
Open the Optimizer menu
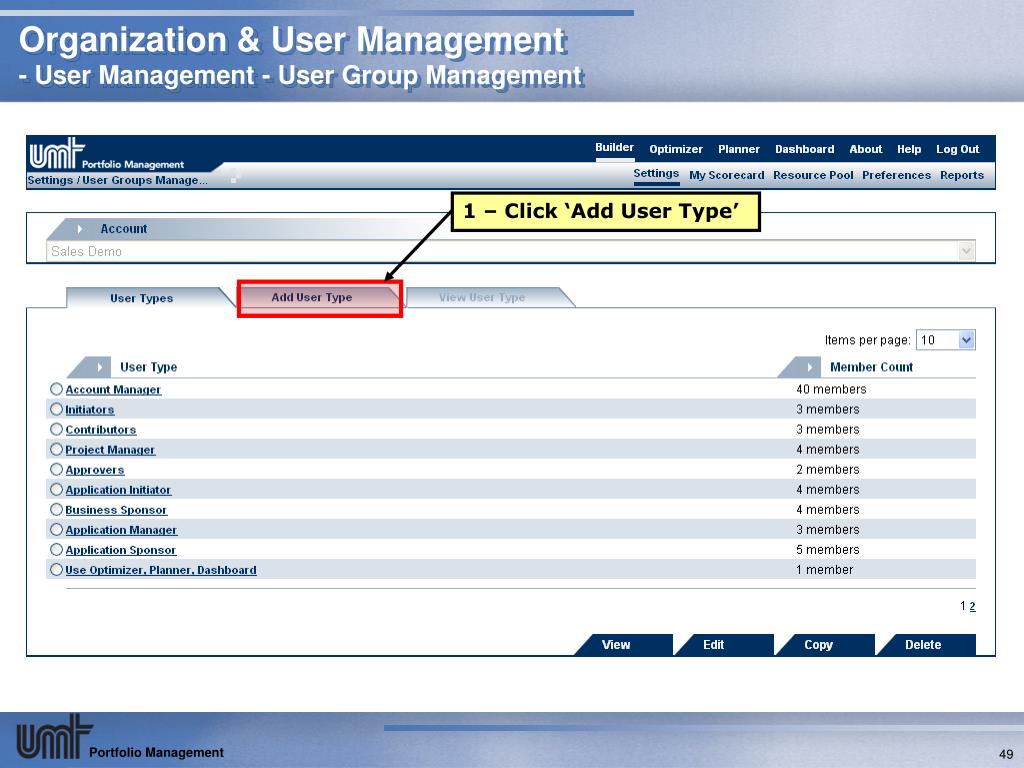click(676, 149)
